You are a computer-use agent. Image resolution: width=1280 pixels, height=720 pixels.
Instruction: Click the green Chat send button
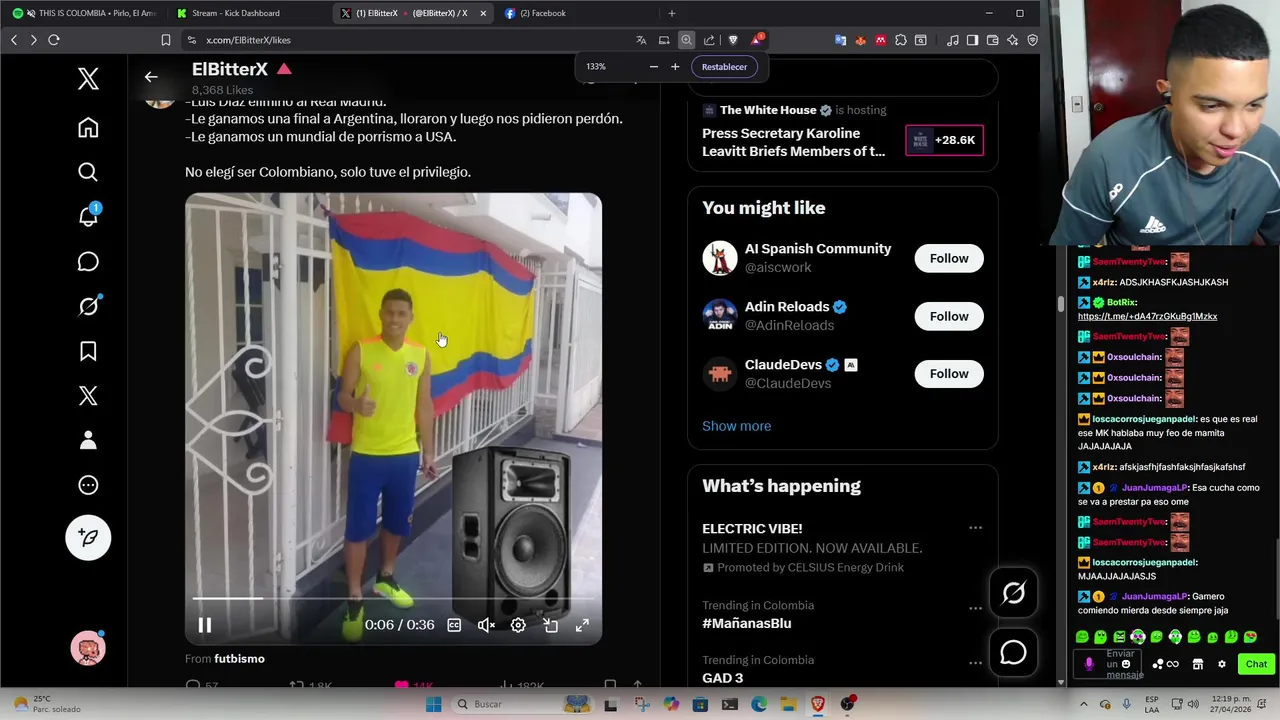point(1256,664)
